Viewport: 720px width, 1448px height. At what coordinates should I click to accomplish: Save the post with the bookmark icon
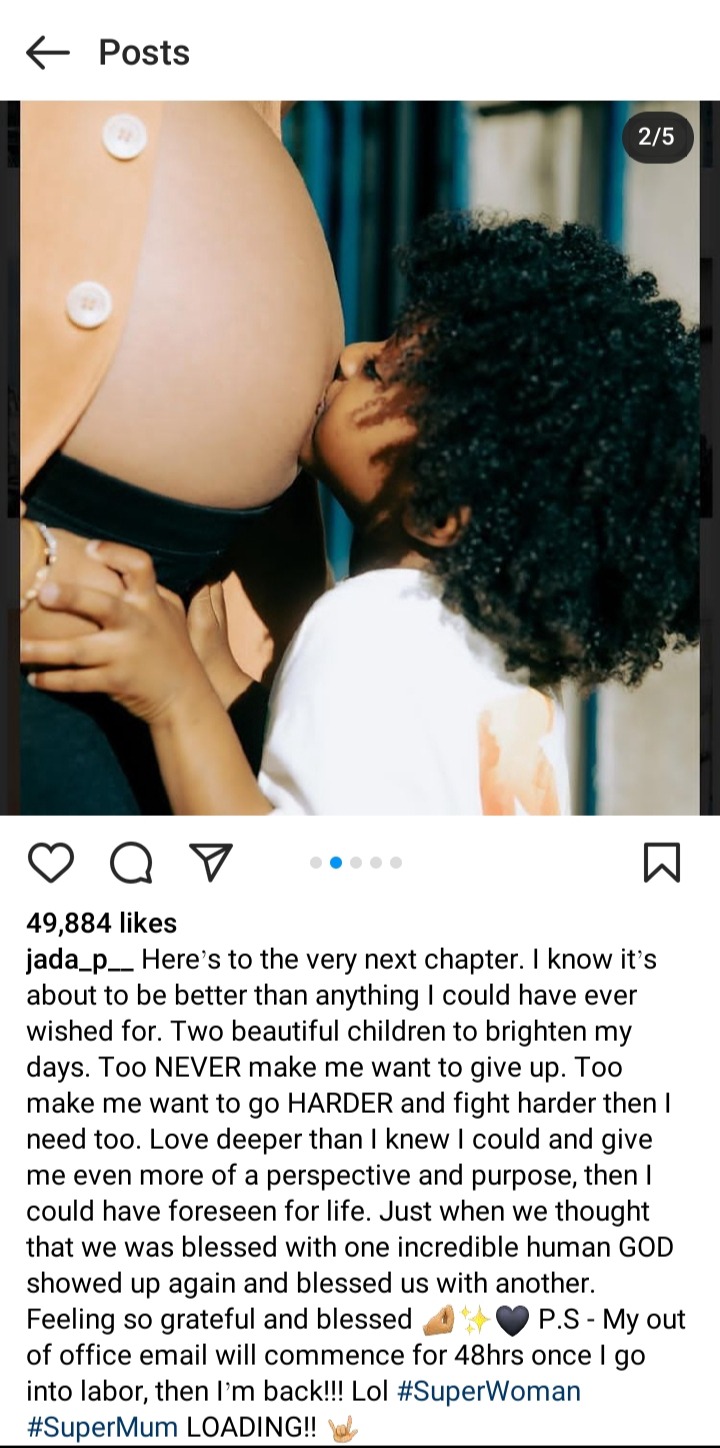[662, 862]
